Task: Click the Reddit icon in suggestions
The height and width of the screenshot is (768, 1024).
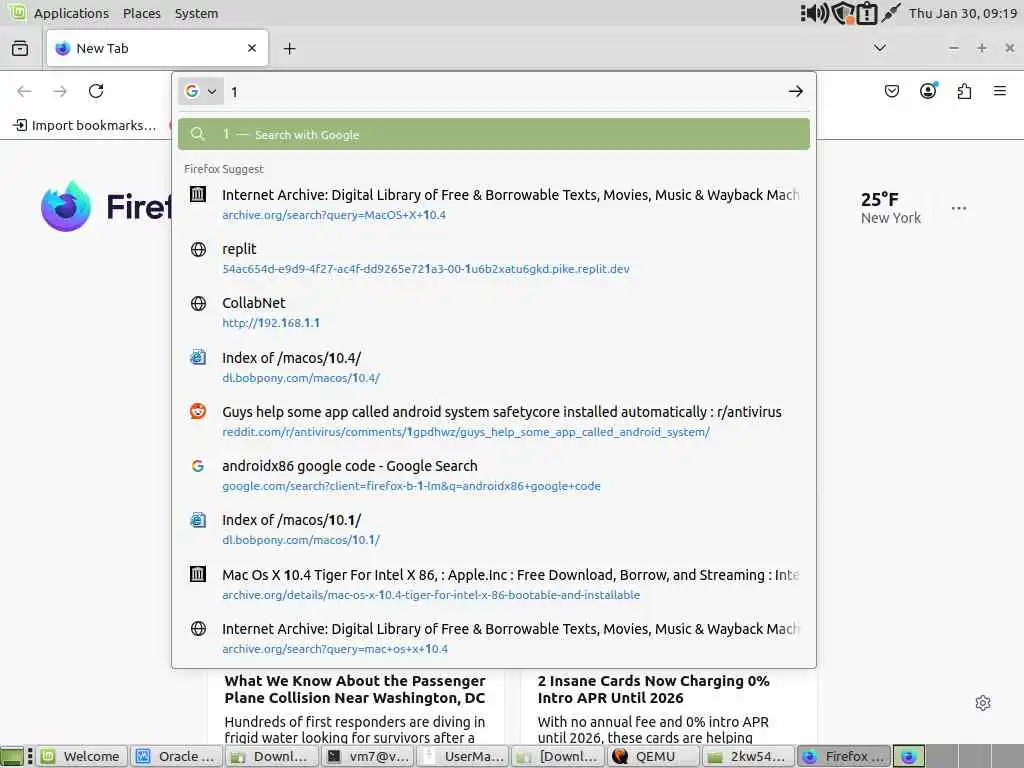Action: point(198,411)
